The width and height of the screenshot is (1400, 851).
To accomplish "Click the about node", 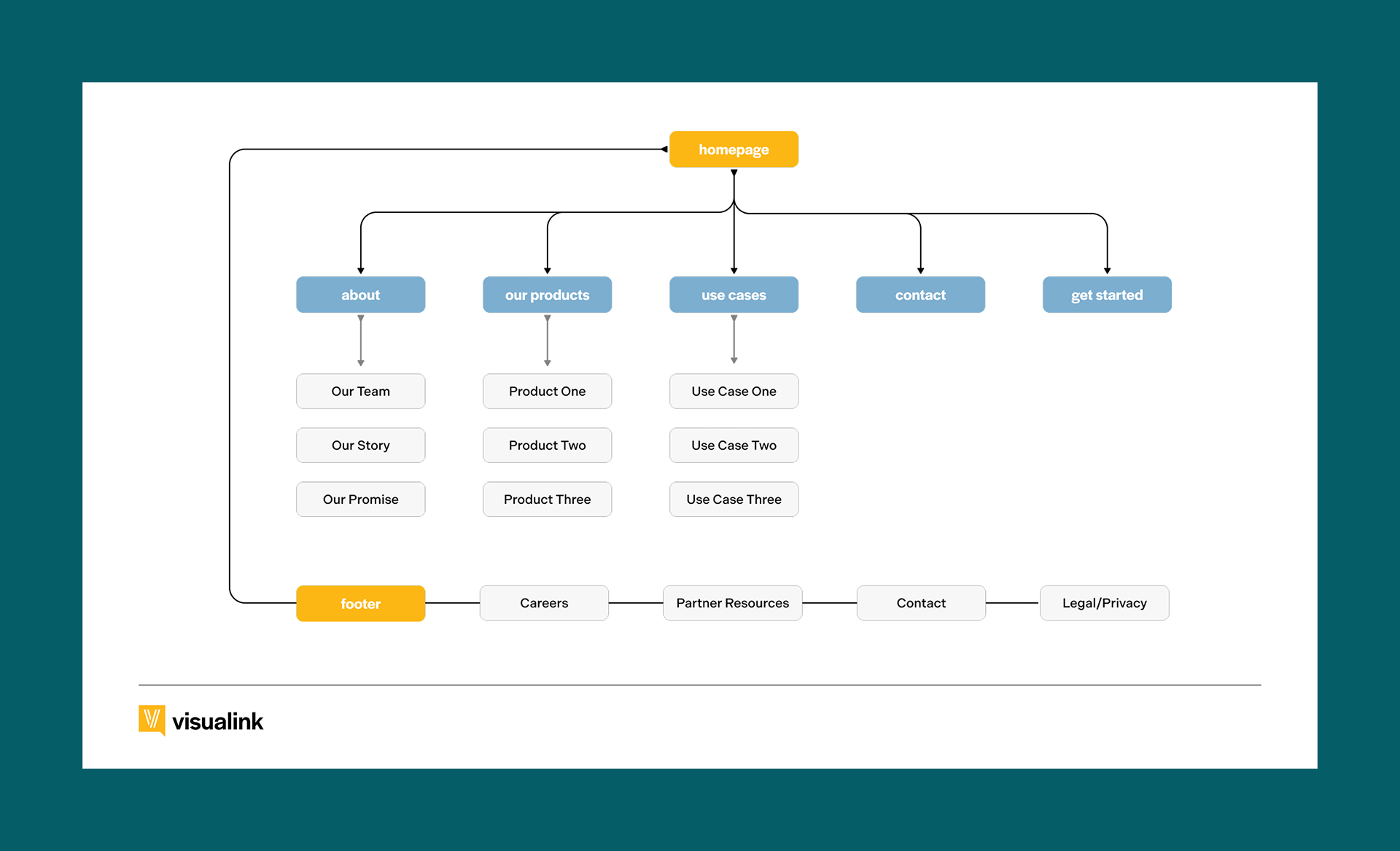I will click(360, 295).
